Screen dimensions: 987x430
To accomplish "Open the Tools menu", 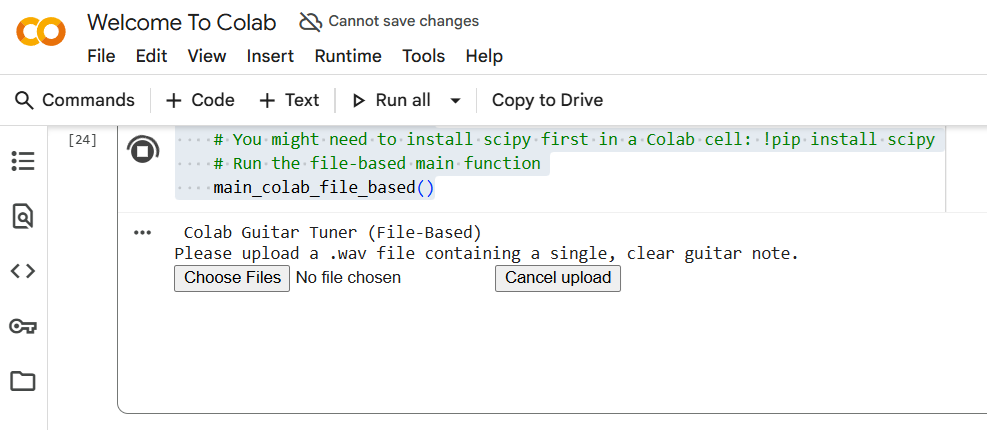I will (x=423, y=56).
